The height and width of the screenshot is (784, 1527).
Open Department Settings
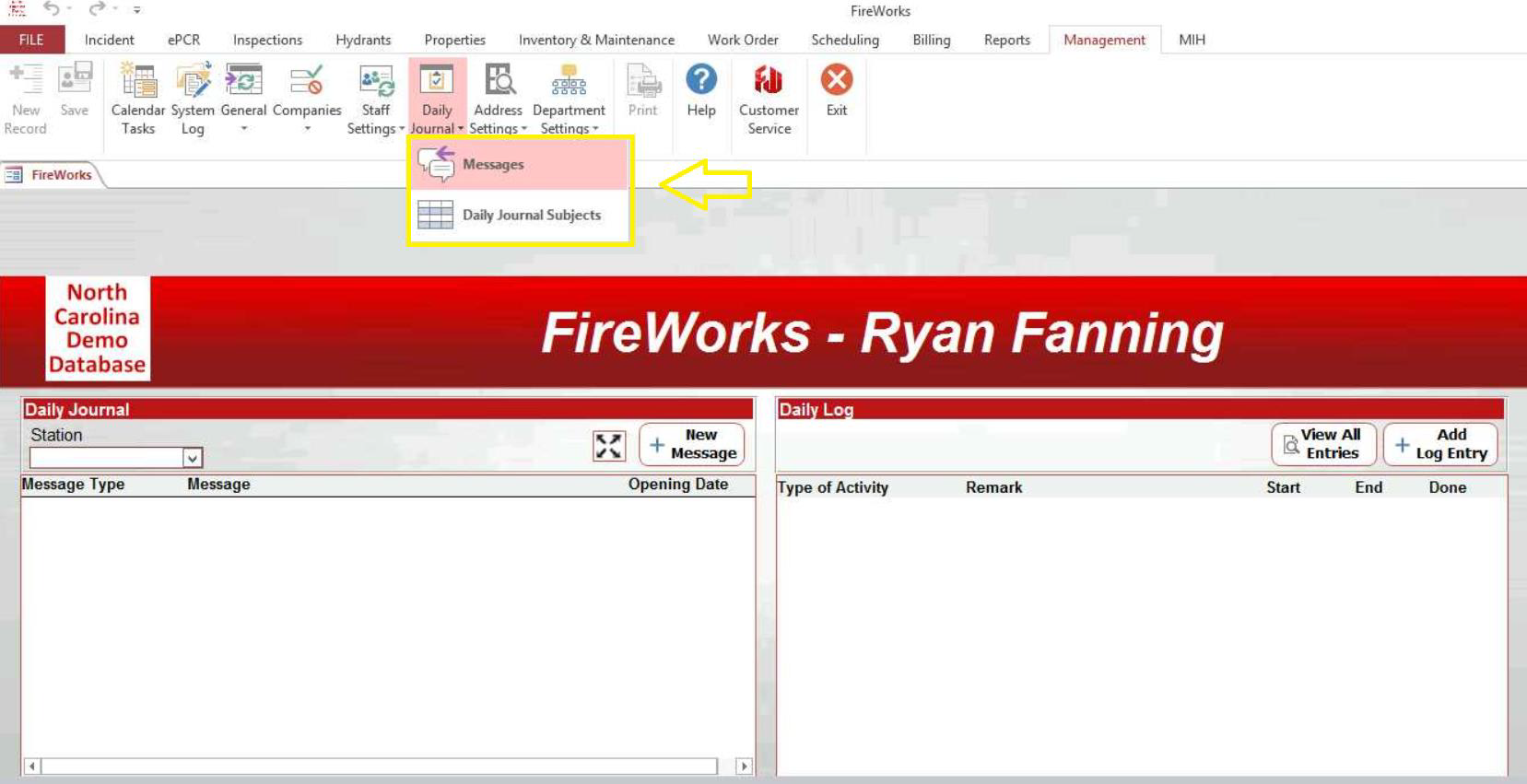(569, 99)
